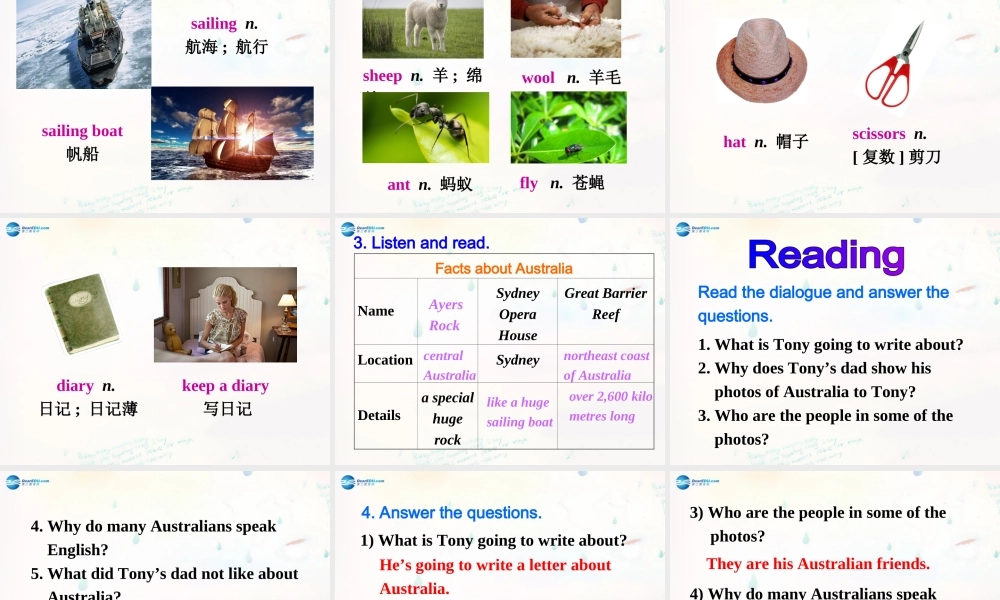Image resolution: width=1000 pixels, height=600 pixels.
Task: Click the '3. Listen and read' heading
Action: pyautogui.click(x=420, y=243)
